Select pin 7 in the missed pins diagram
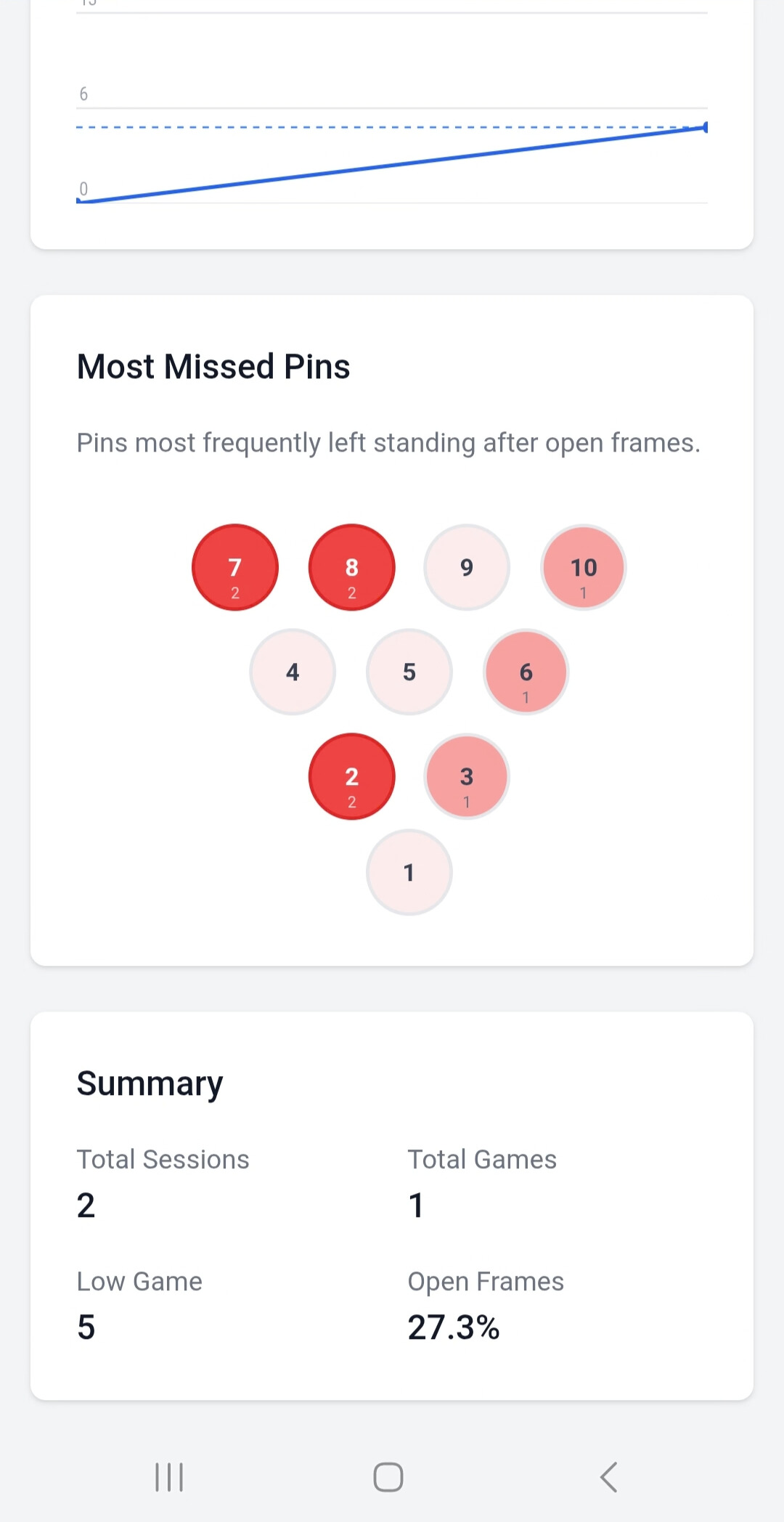 (234, 567)
